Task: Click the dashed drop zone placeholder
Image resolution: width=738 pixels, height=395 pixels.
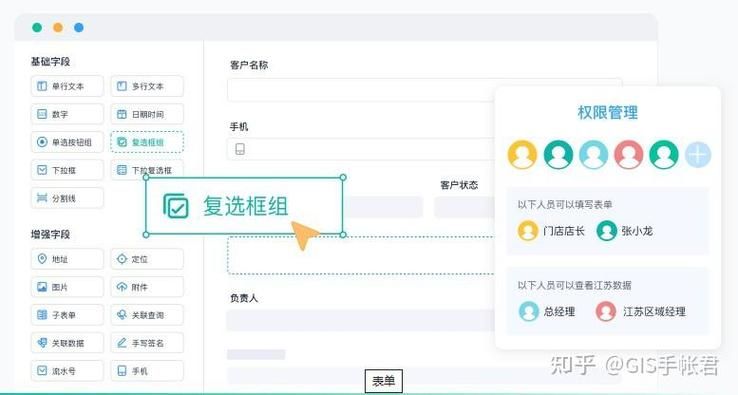Action: point(361,256)
